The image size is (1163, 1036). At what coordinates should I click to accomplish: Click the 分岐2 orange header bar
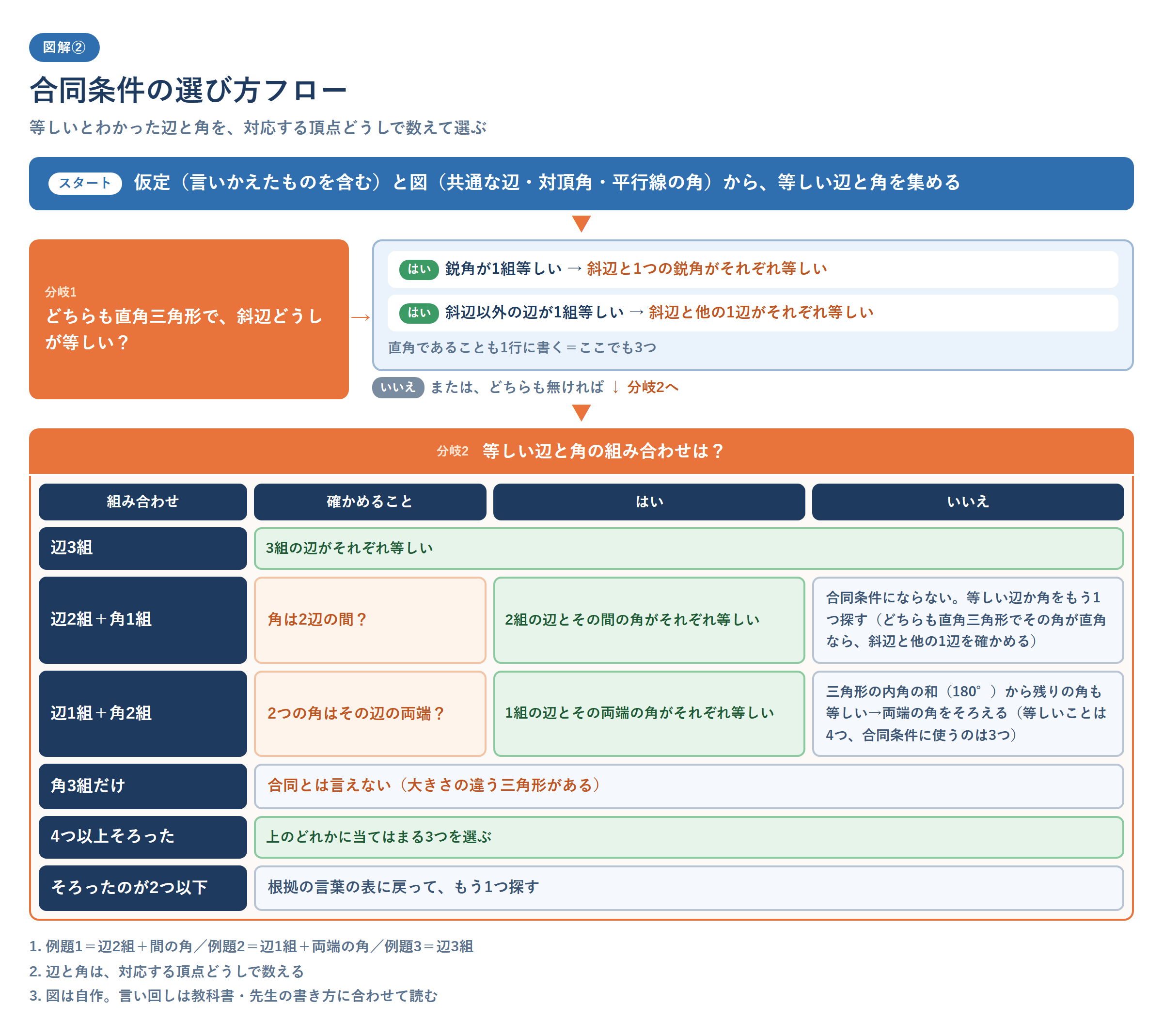point(581,451)
